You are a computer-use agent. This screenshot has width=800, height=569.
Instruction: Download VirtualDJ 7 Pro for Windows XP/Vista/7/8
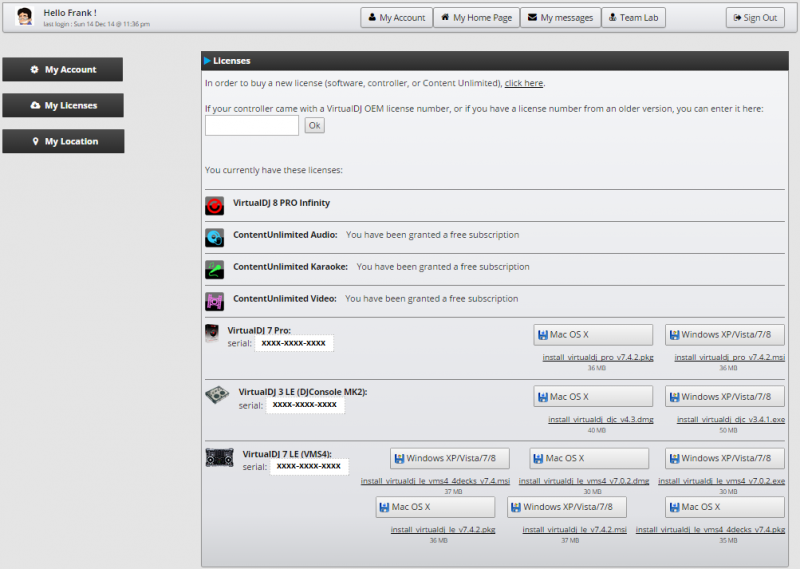click(724, 335)
